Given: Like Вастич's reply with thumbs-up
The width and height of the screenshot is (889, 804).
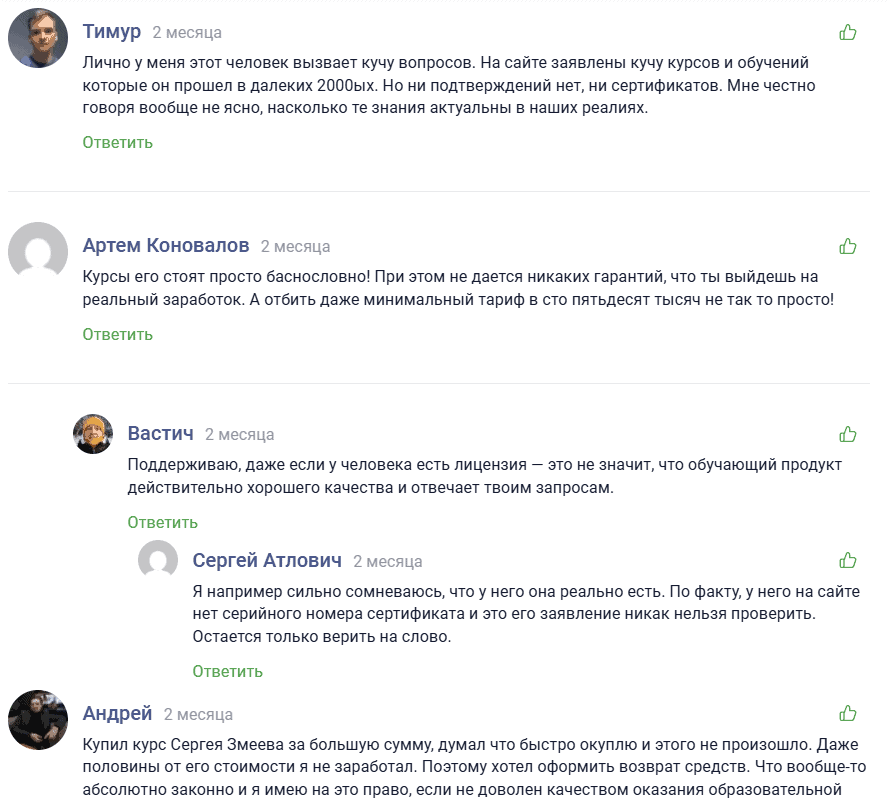Looking at the screenshot, I should coord(848,434).
